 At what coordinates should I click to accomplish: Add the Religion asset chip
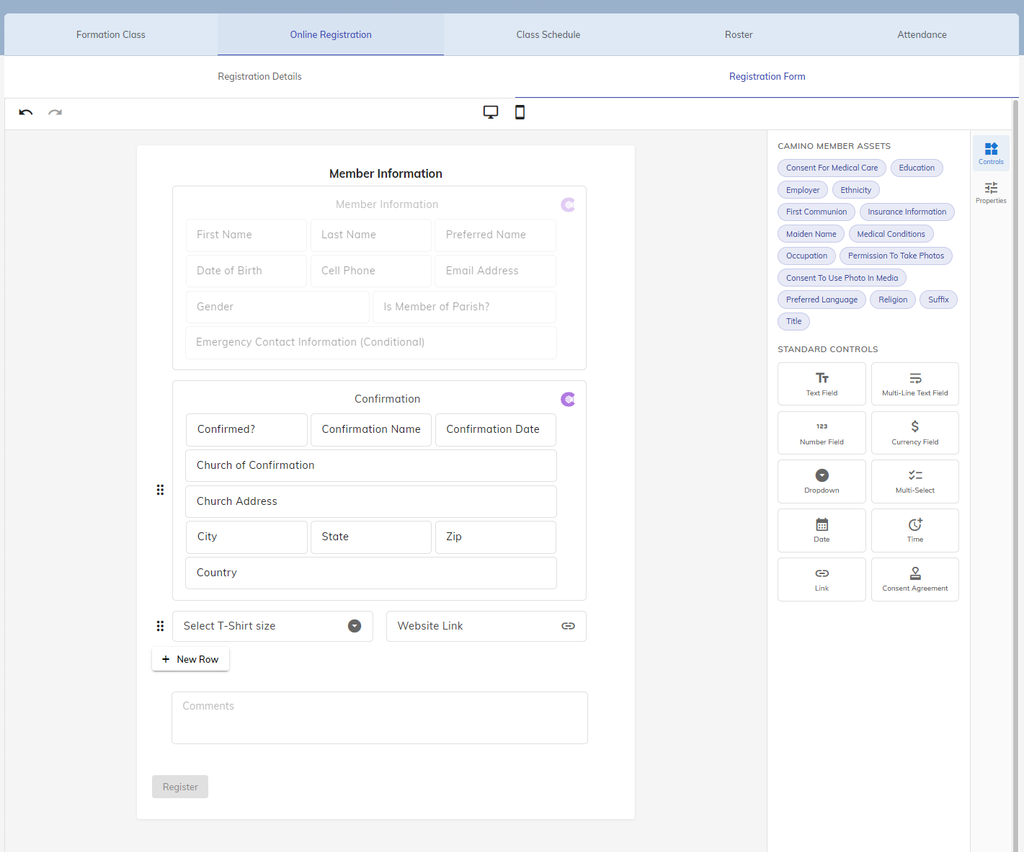893,300
